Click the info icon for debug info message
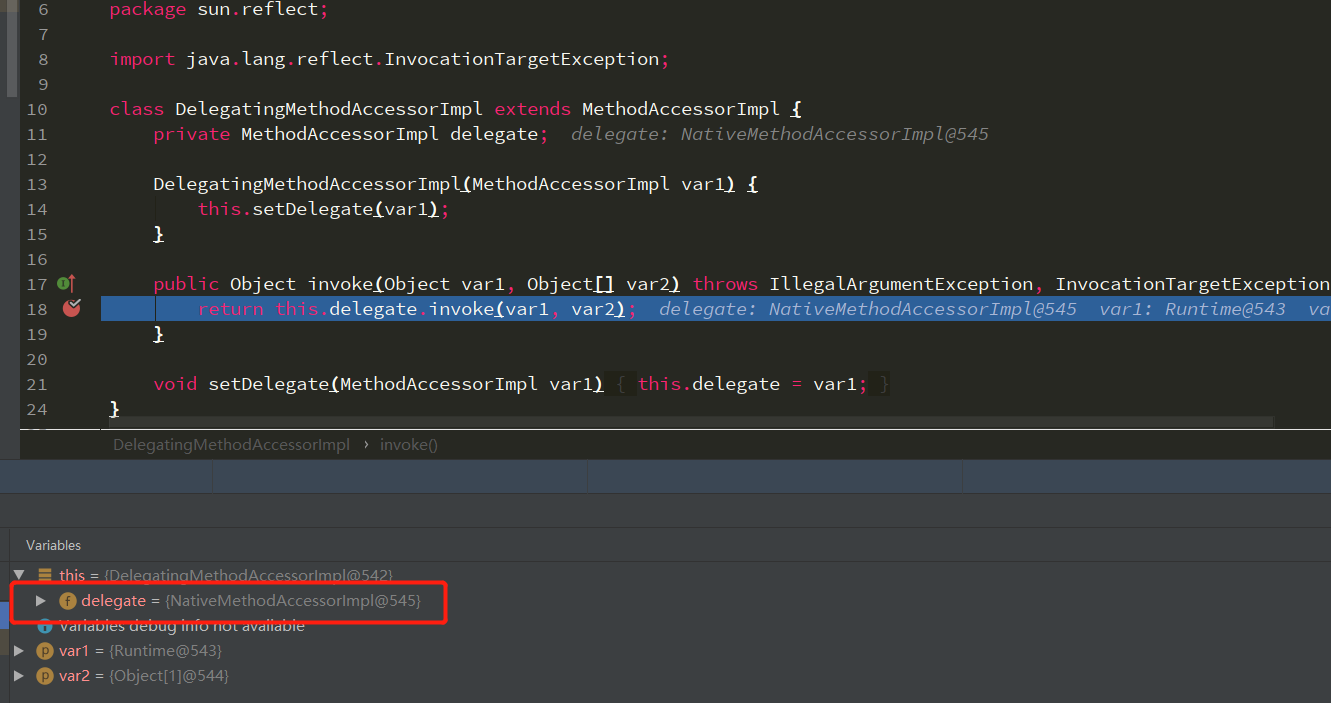 point(45,626)
